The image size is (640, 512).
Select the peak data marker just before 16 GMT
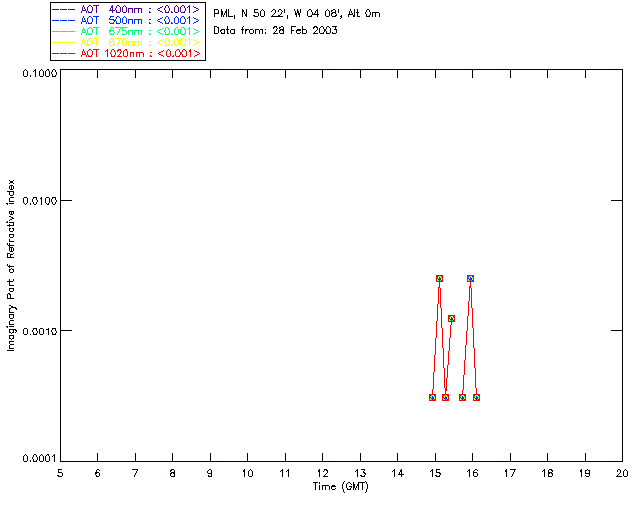tap(471, 278)
